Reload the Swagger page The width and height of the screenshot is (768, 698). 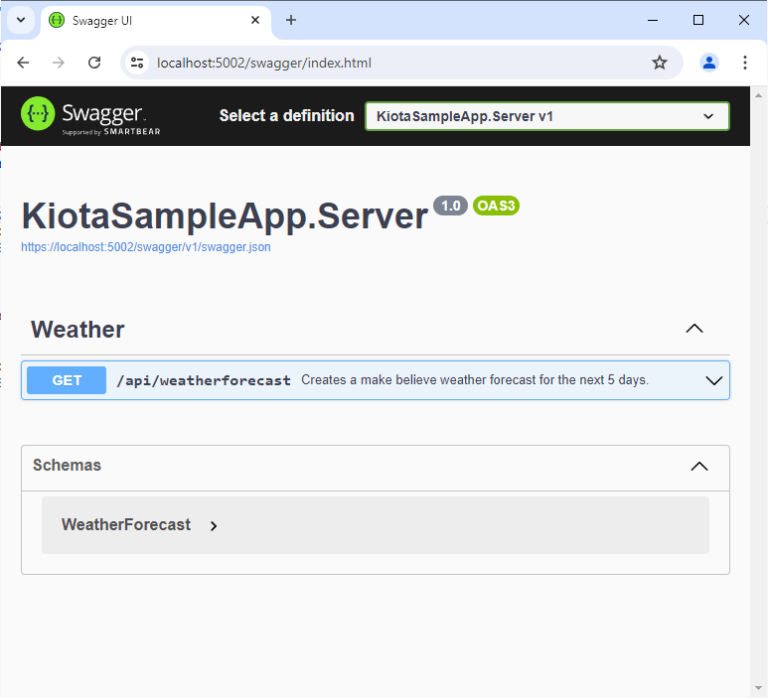[x=94, y=63]
